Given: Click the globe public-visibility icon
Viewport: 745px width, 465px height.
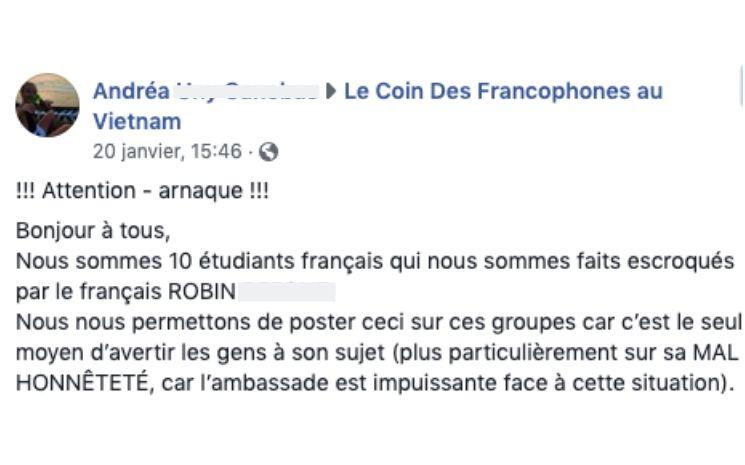Looking at the screenshot, I should [268, 152].
